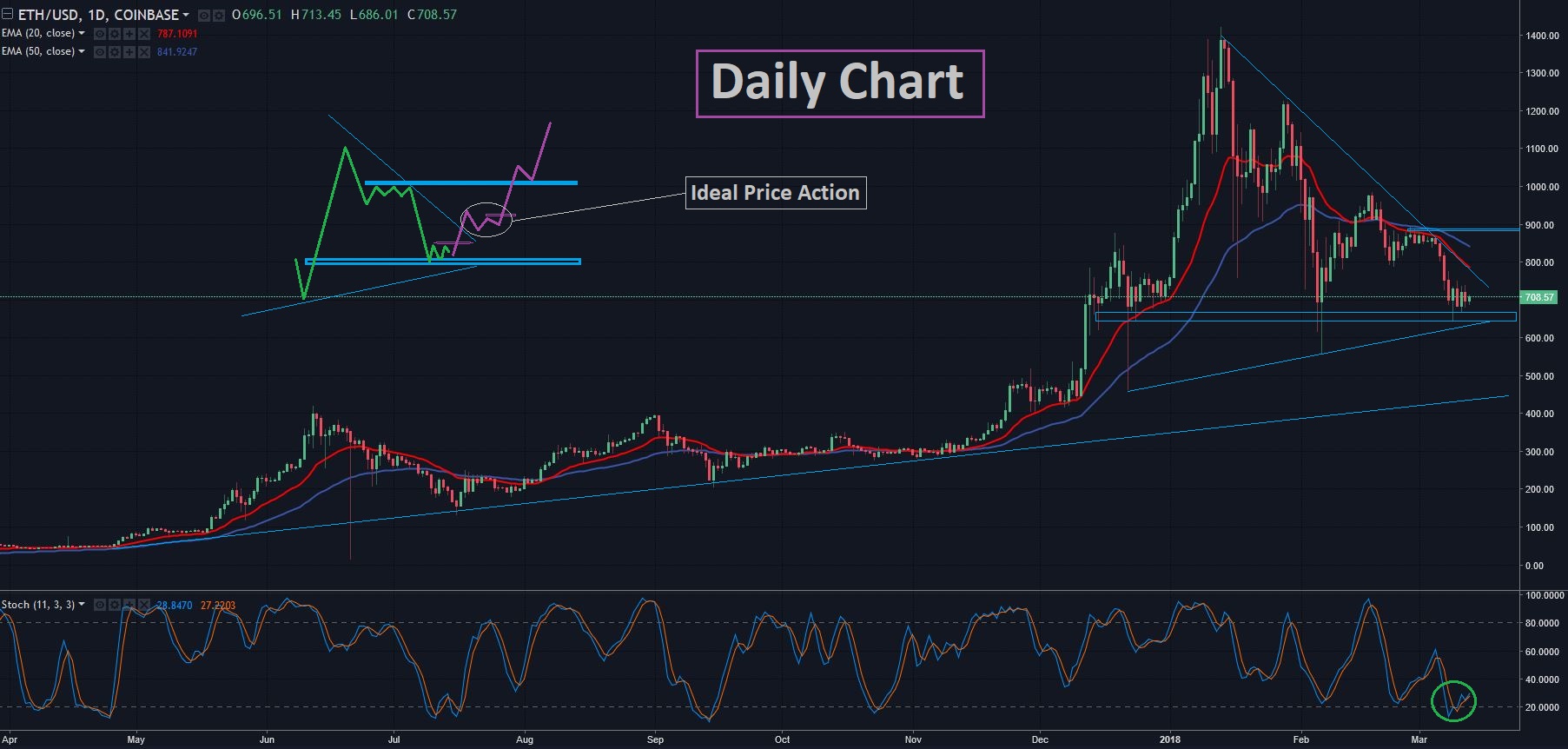This screenshot has height=749, width=1568.
Task: Click the Stoch %K value 28.8470
Action: tap(175, 605)
